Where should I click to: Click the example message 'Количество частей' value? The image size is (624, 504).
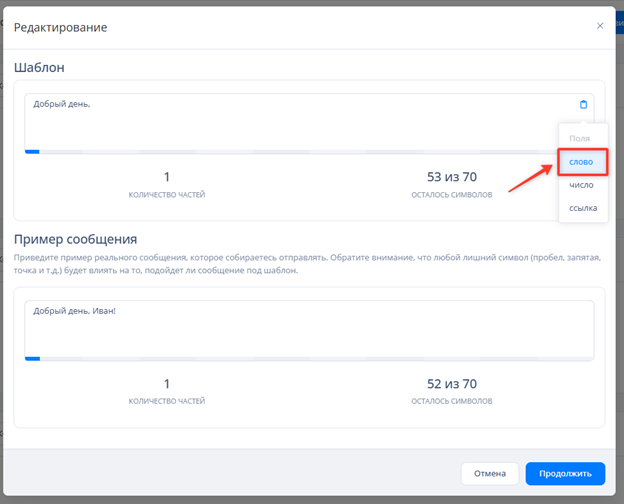pos(167,383)
